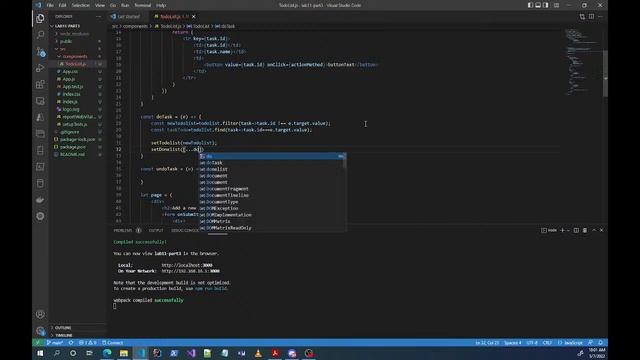The width and height of the screenshot is (640, 360).
Task: Open the Help menu
Action: [161, 5]
